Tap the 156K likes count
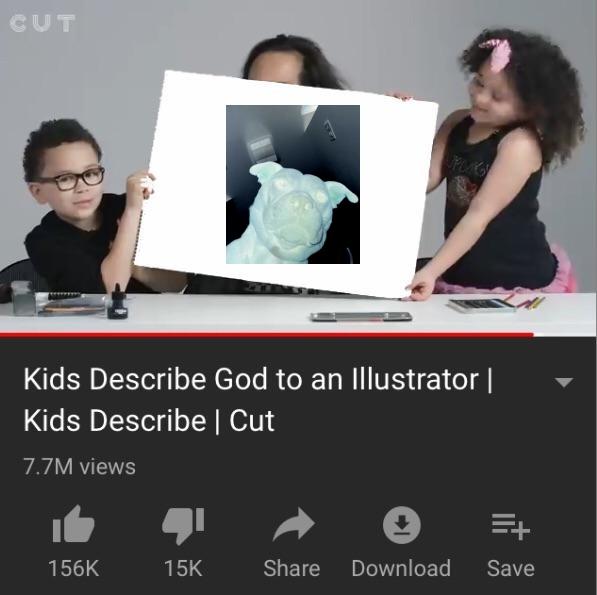The width and height of the screenshot is (597, 595). click(x=74, y=568)
